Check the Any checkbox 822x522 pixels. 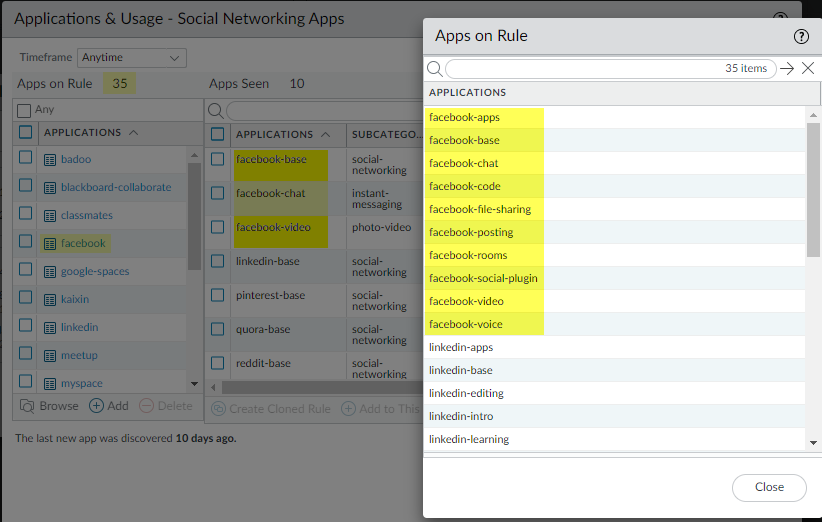[x=25, y=110]
